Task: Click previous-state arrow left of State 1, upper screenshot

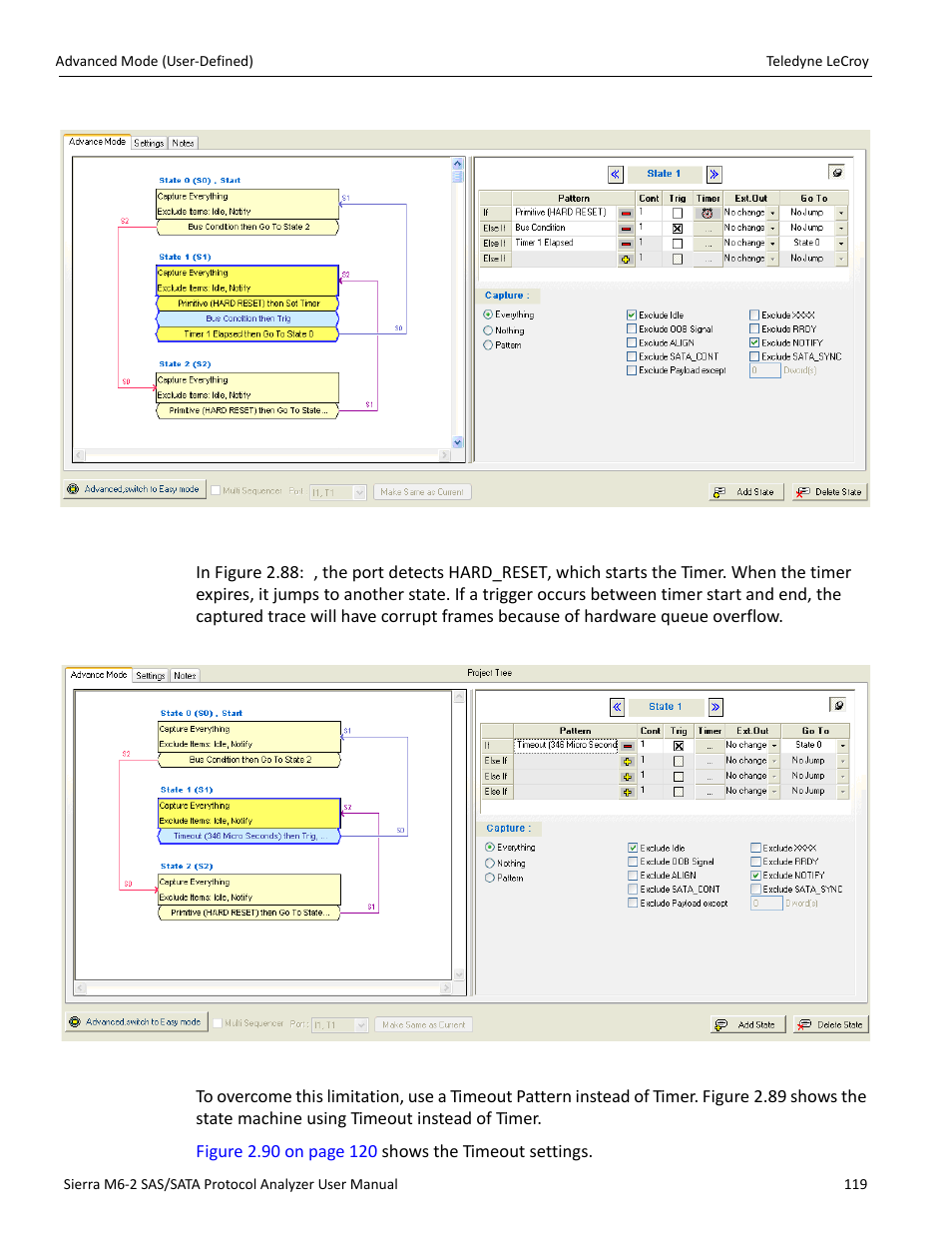Action: point(616,174)
